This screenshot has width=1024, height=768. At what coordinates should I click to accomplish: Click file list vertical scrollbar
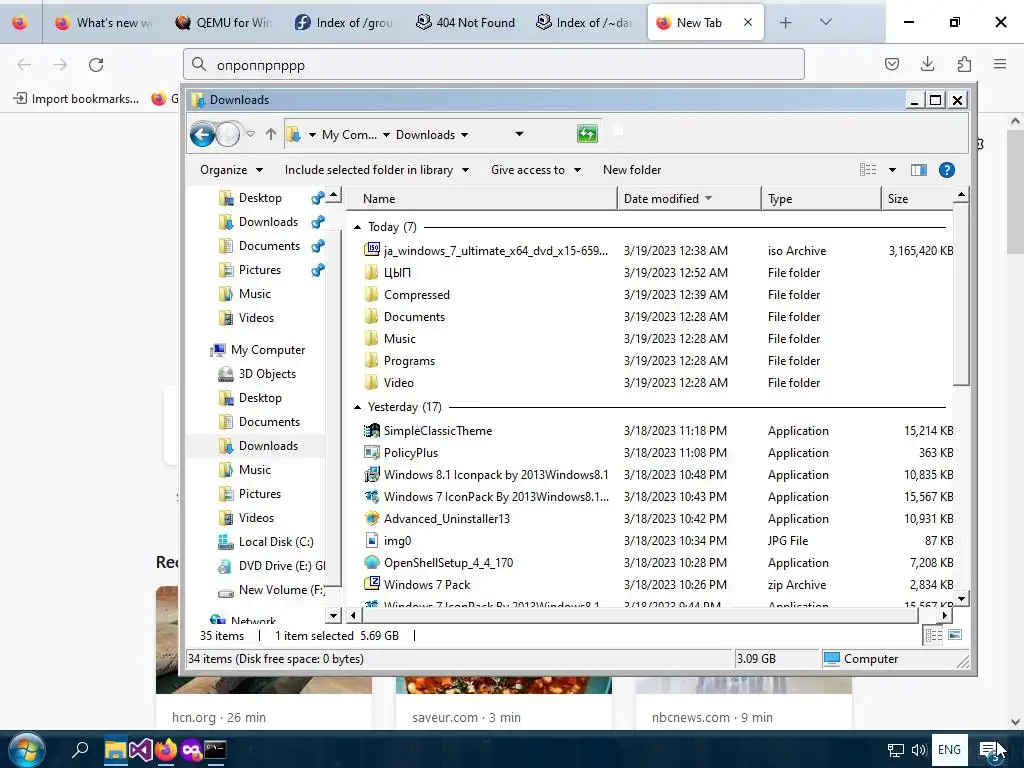click(x=961, y=294)
